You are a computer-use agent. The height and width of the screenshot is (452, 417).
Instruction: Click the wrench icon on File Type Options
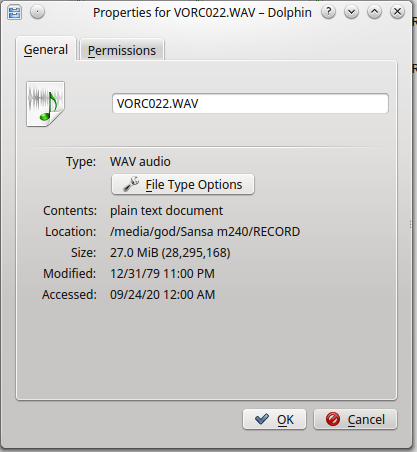tap(131, 184)
